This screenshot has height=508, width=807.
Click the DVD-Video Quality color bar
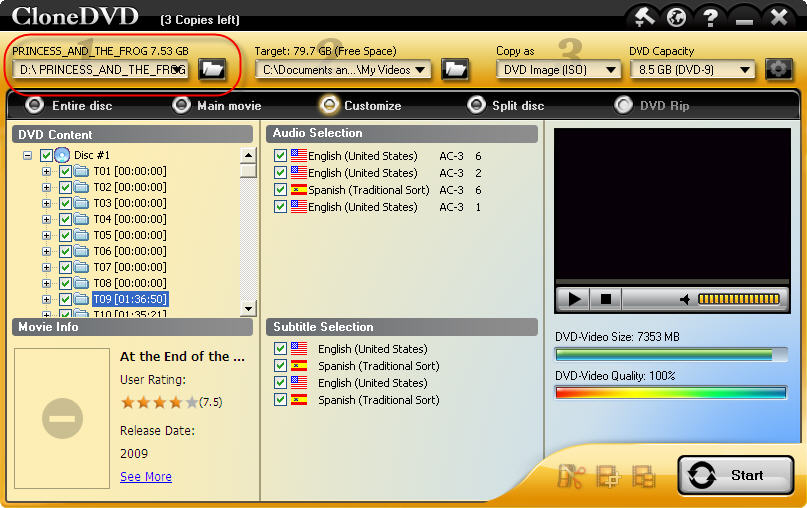671,392
